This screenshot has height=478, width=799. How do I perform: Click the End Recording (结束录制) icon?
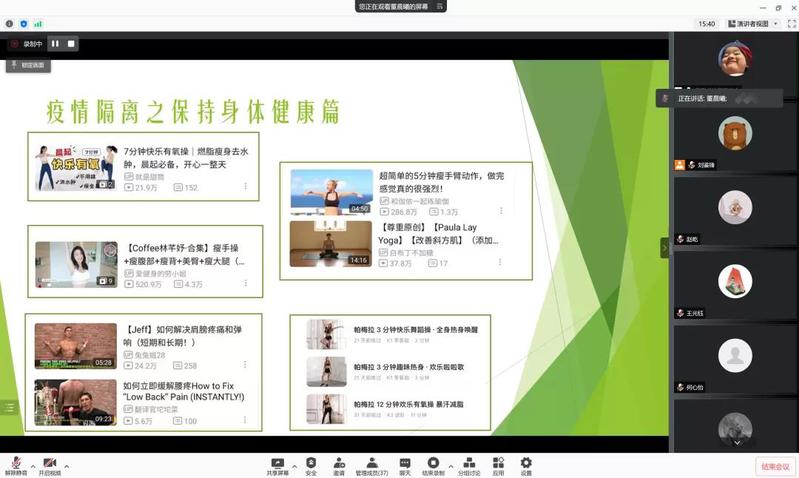433,465
